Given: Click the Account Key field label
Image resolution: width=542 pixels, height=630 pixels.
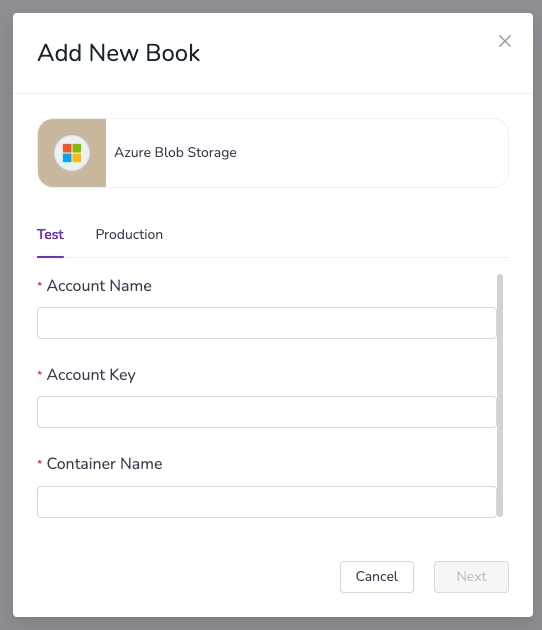Looking at the screenshot, I should pos(91,375).
